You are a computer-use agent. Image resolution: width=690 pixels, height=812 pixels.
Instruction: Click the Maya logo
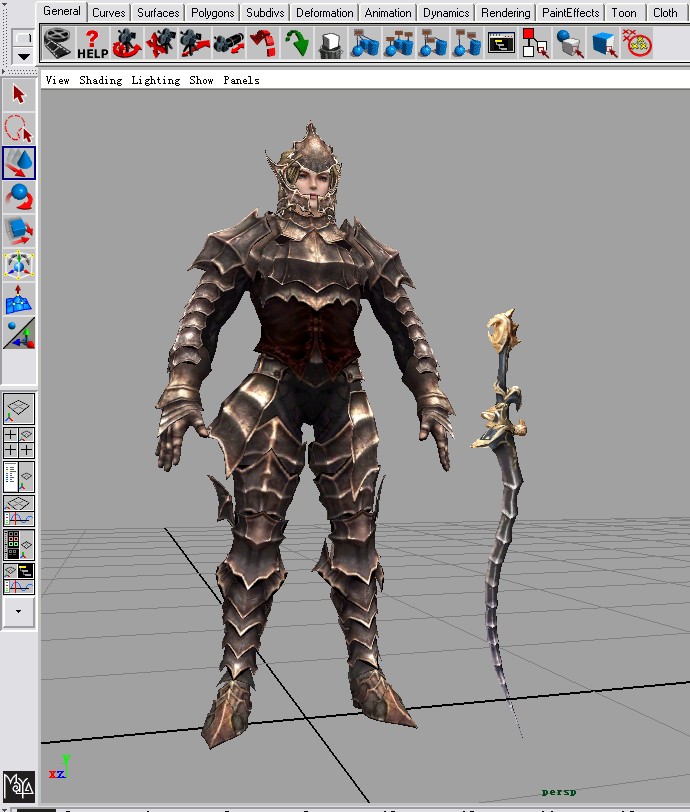click(19, 786)
